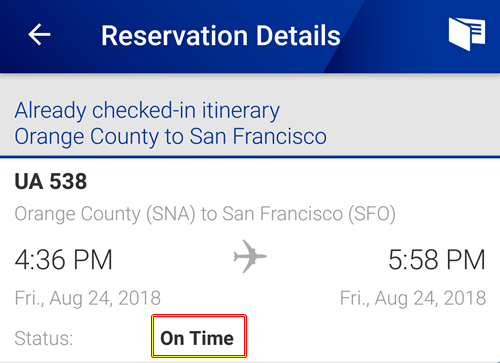Tap the Orange County (SNA) origin text
Image resolution: width=500 pixels, height=363 pixels.
click(105, 214)
